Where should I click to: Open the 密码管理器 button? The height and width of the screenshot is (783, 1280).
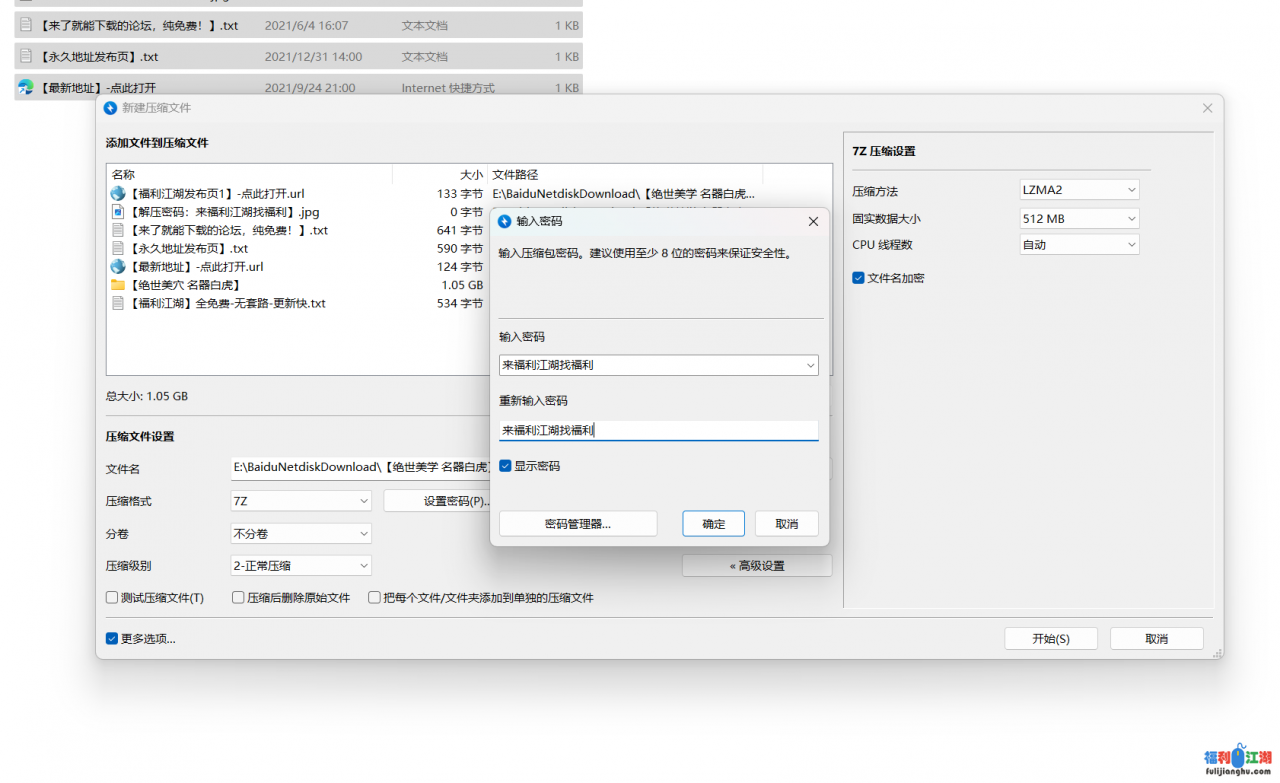coord(578,524)
